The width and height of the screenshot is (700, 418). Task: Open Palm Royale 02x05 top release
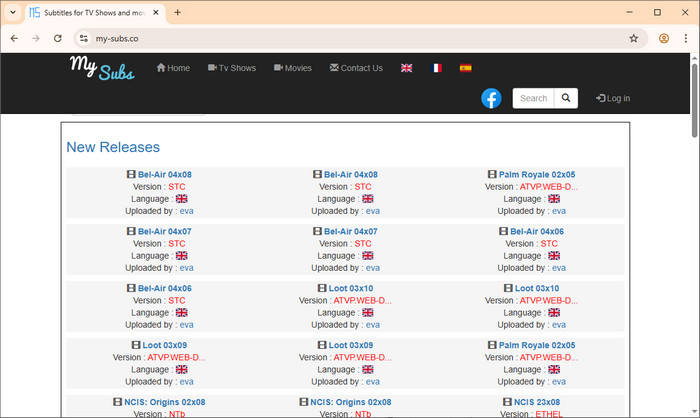[x=537, y=174]
